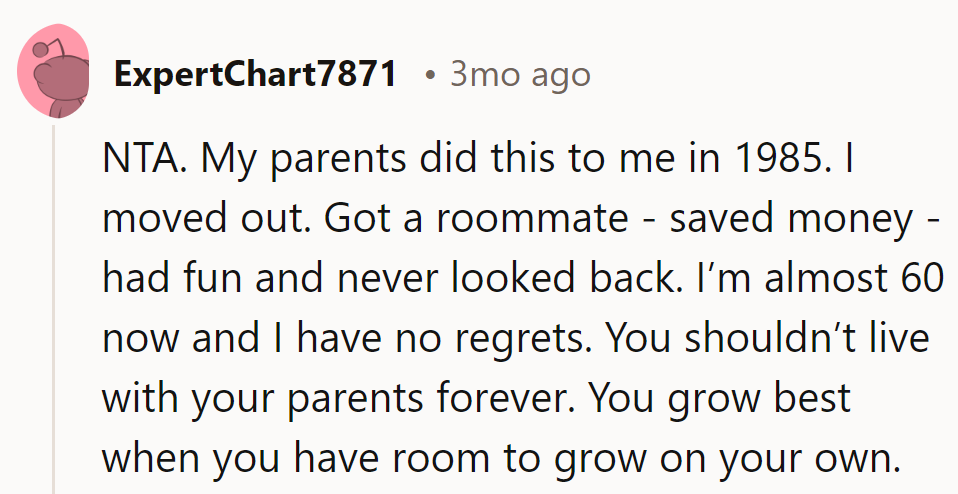Viewport: 958px width, 494px height.
Task: Collapse the comment using the vertical thread line
Action: point(54,300)
